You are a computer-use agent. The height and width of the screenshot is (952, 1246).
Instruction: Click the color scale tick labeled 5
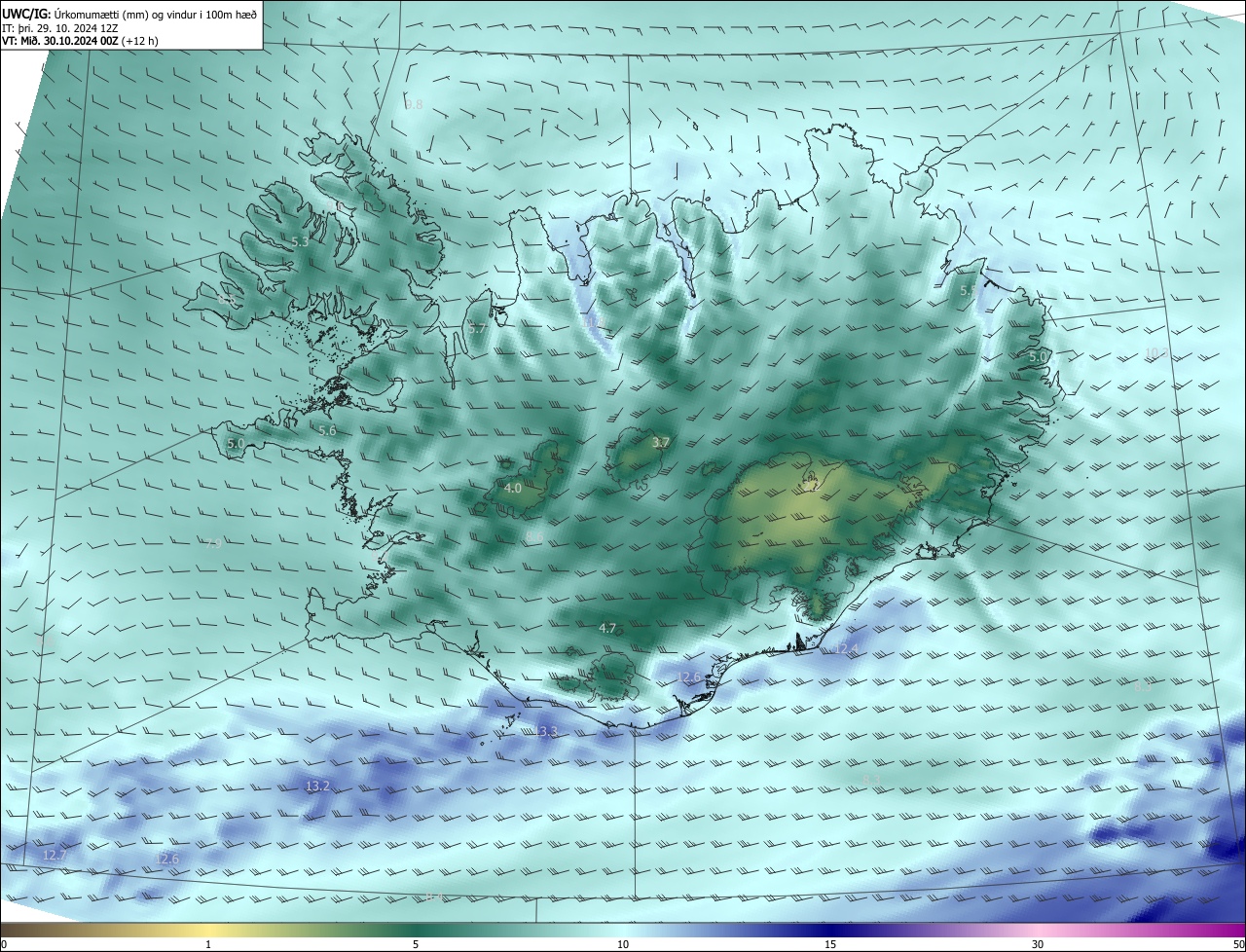tap(416, 944)
